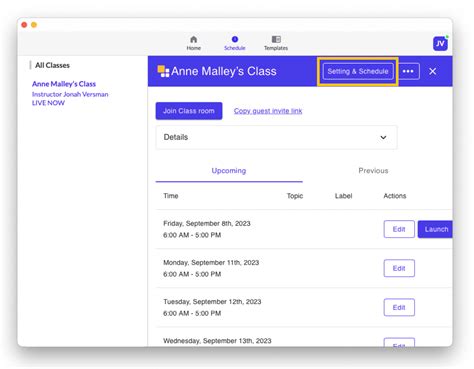Edit the Tuesday, September 12th session
This screenshot has width=474, height=369.
click(399, 307)
